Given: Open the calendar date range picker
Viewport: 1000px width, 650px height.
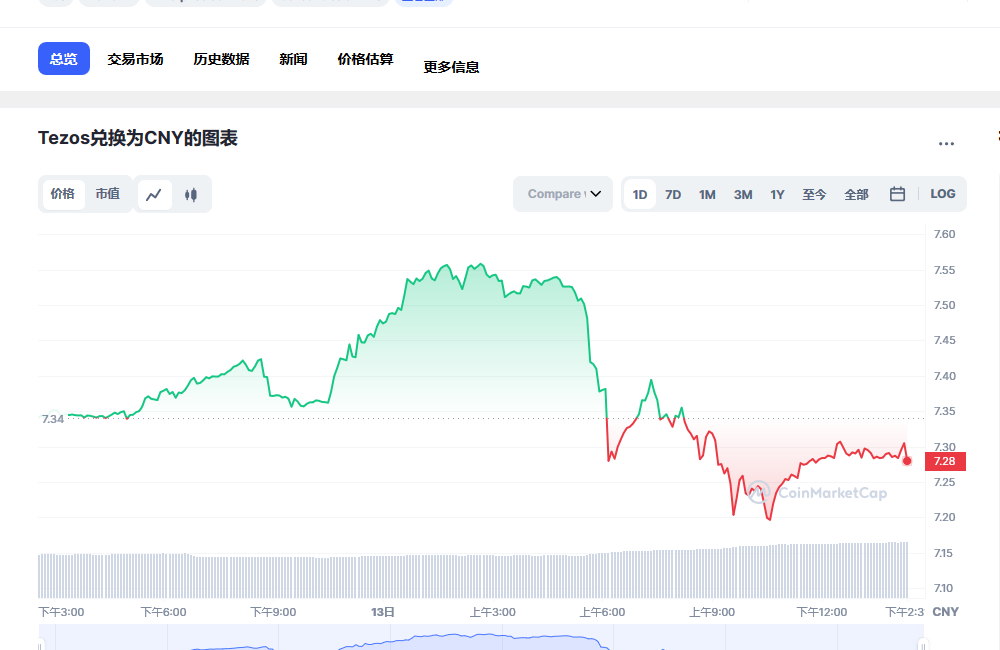Looking at the screenshot, I should coord(897,194).
